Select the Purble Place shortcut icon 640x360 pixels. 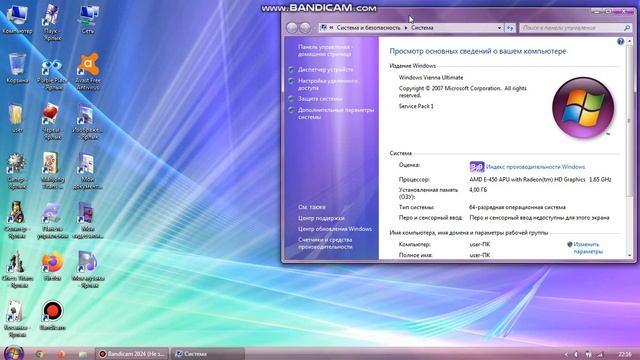[x=52, y=75]
